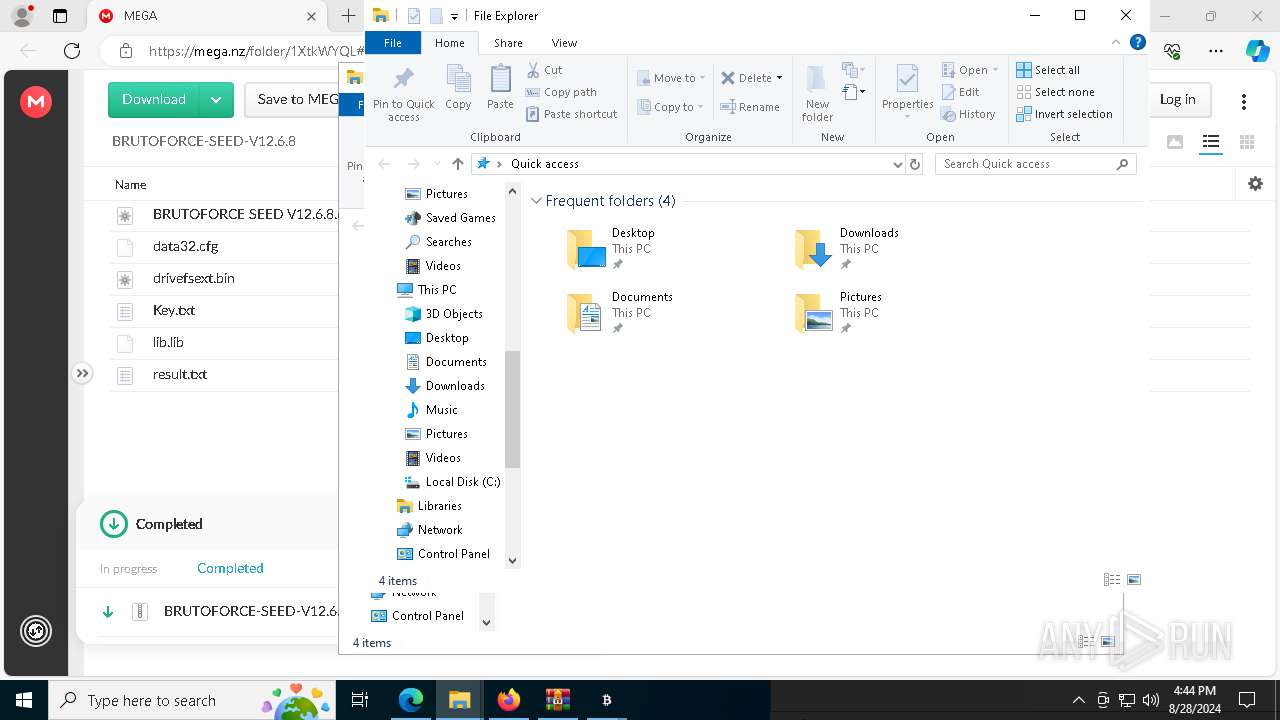1280x720 pixels.
Task: Click History in Open group
Action: pyautogui.click(x=968, y=114)
